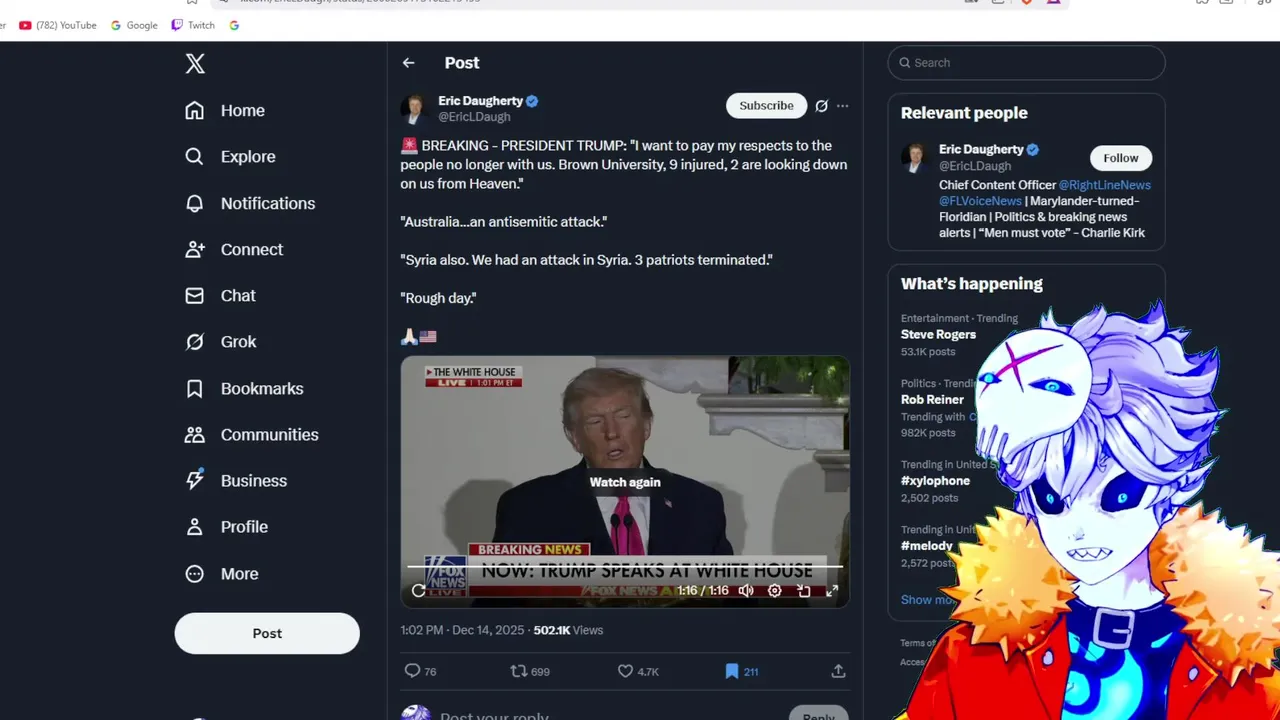Open the Twitch bookmark

193,25
